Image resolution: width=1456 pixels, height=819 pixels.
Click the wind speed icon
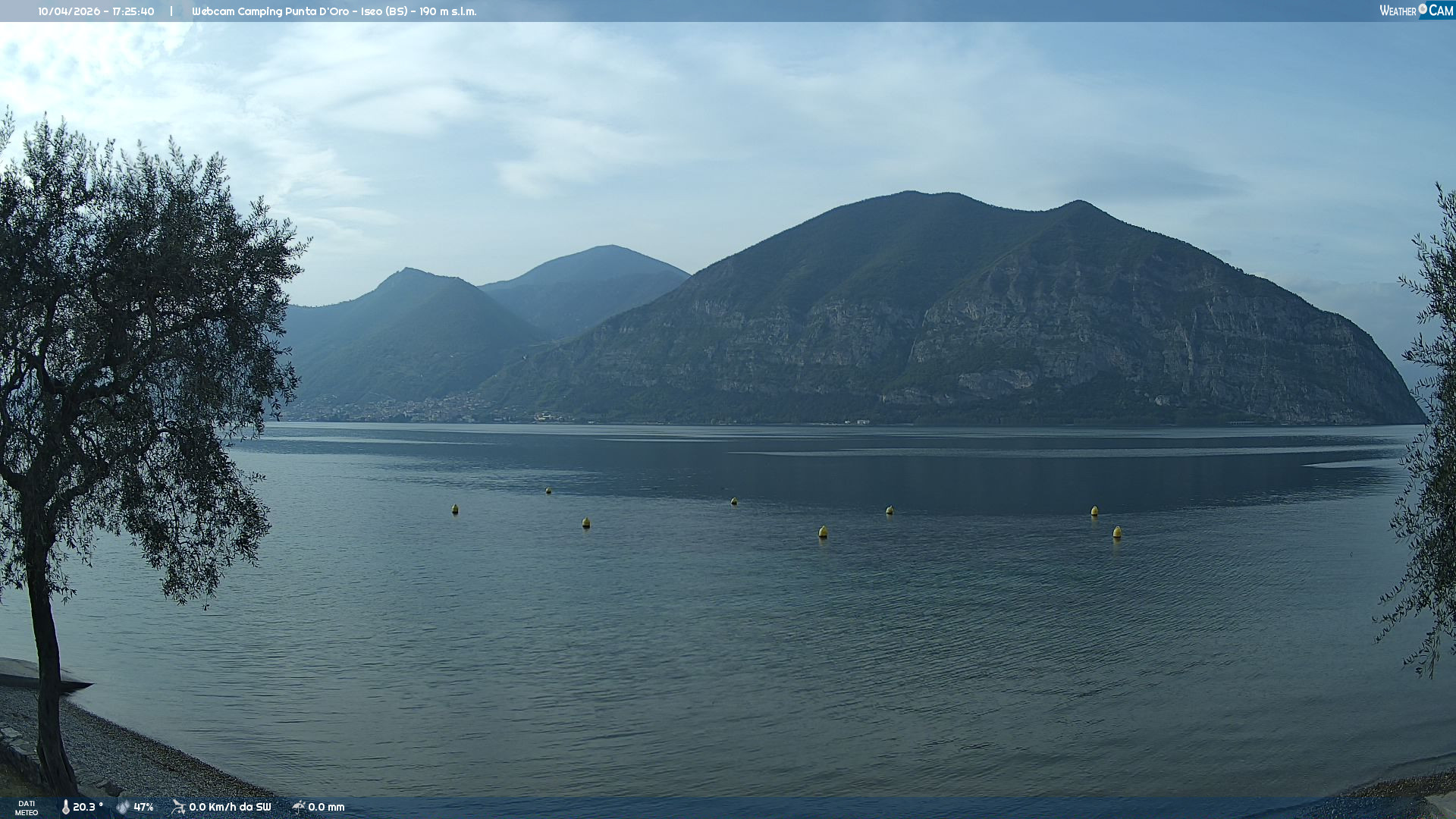click(x=179, y=807)
